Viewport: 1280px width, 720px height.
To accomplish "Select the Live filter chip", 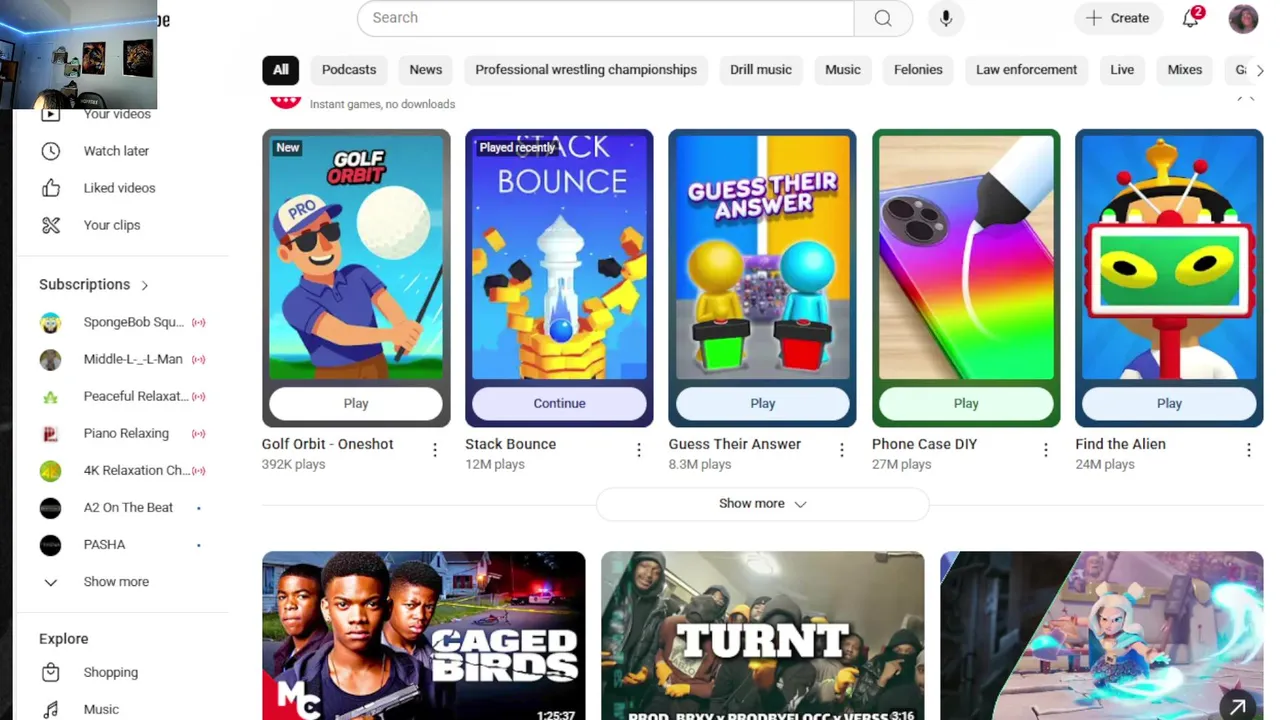I will coord(1122,70).
